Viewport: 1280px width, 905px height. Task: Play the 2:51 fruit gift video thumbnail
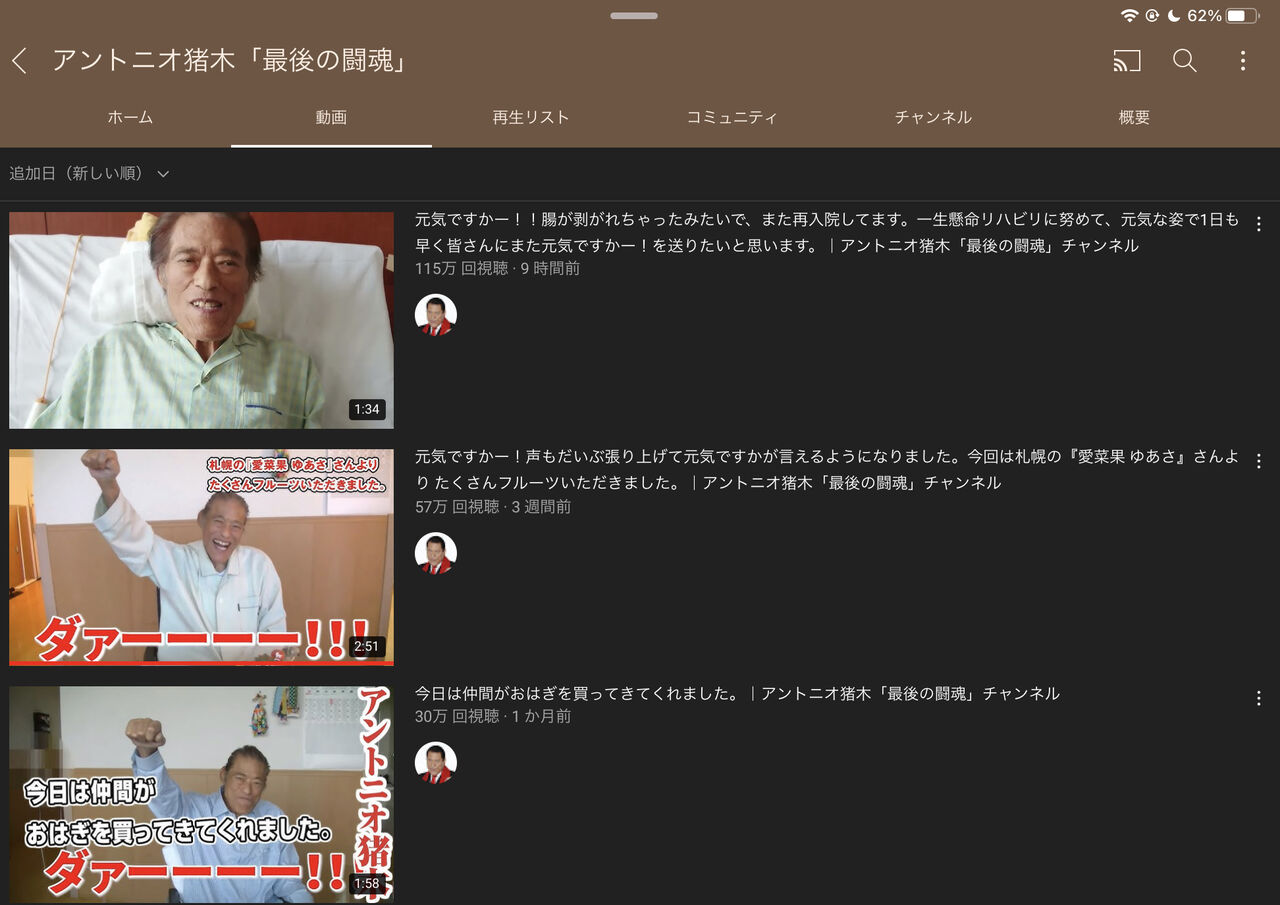tap(201, 557)
